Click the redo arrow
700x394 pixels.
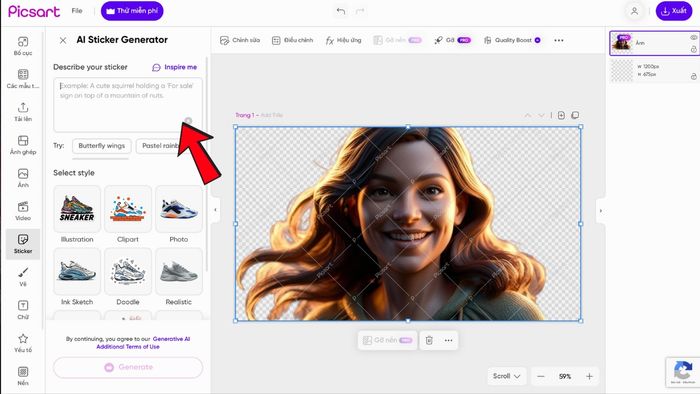pos(360,11)
